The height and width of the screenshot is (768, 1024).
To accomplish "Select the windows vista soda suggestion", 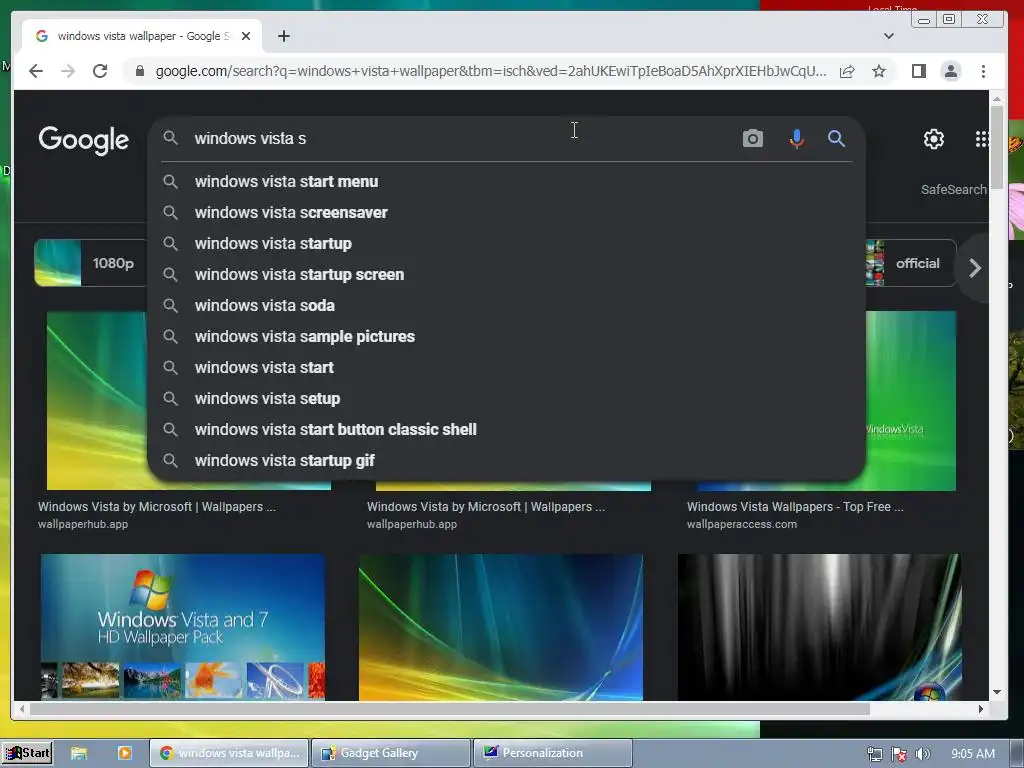I will pos(506,306).
